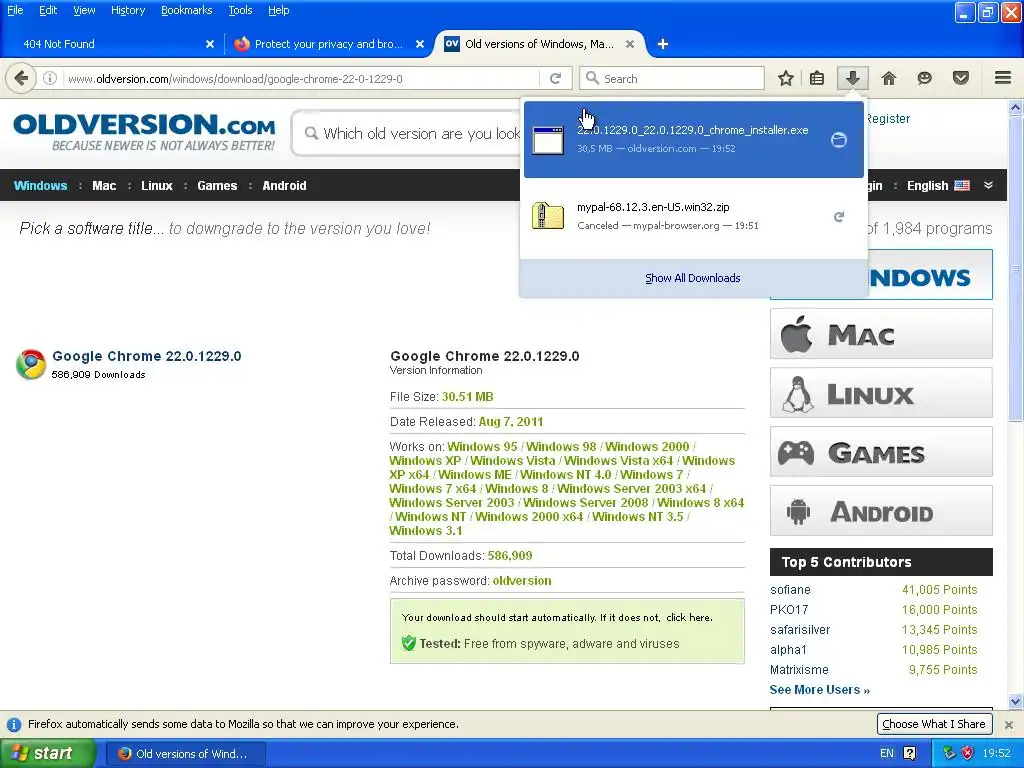Click Show All Downloads

693,278
